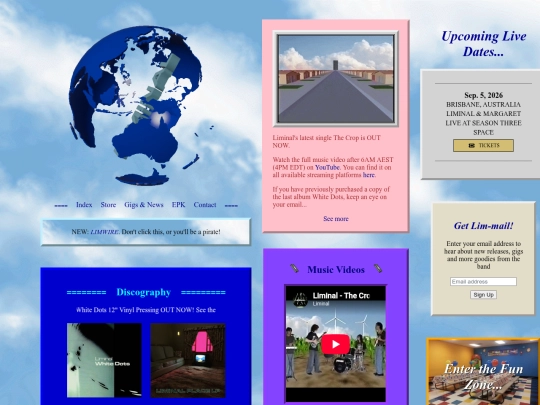
Task: Open the YouTube link in news post
Action: [x=327, y=167]
